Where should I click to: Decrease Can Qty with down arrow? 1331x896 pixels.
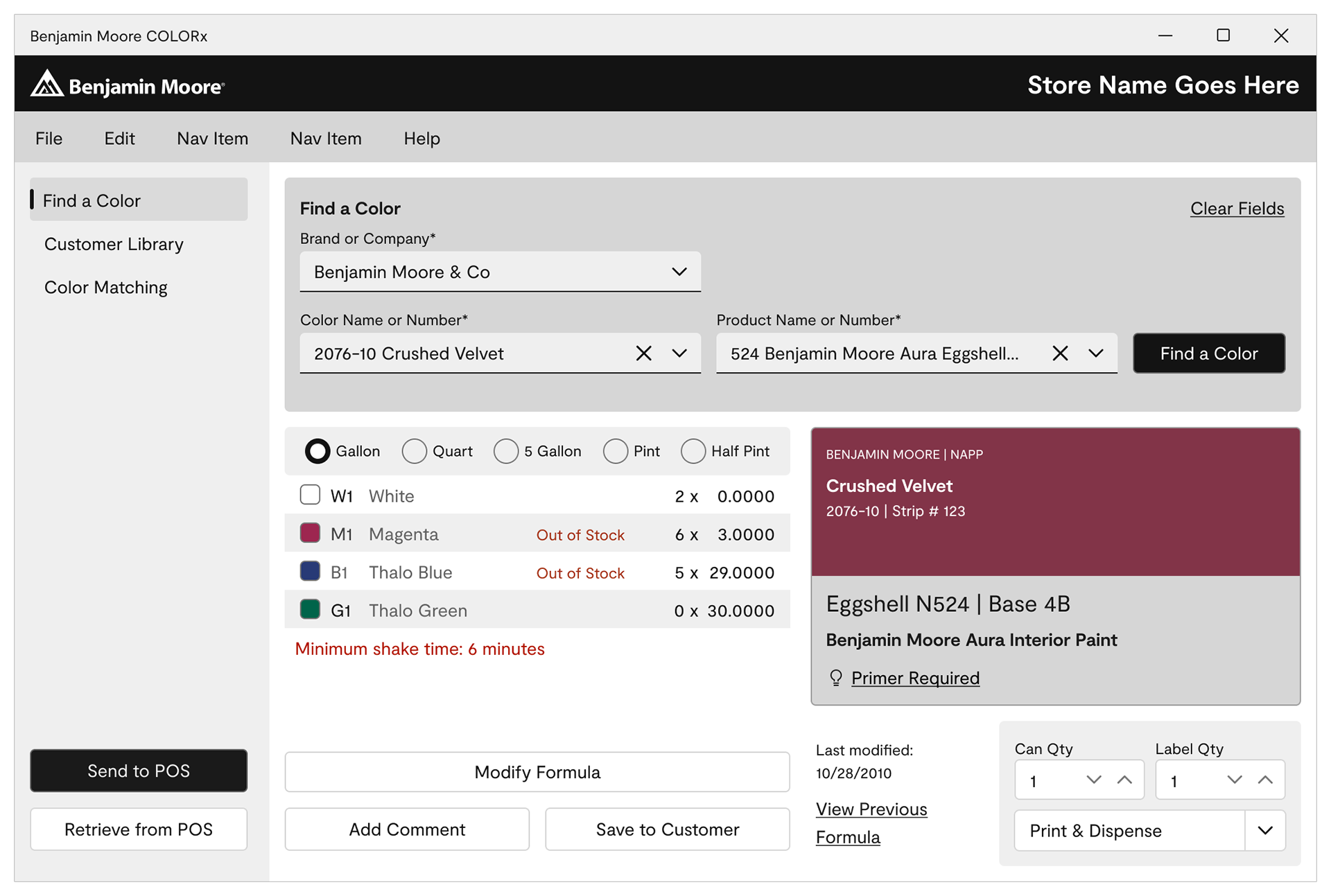coord(1094,780)
